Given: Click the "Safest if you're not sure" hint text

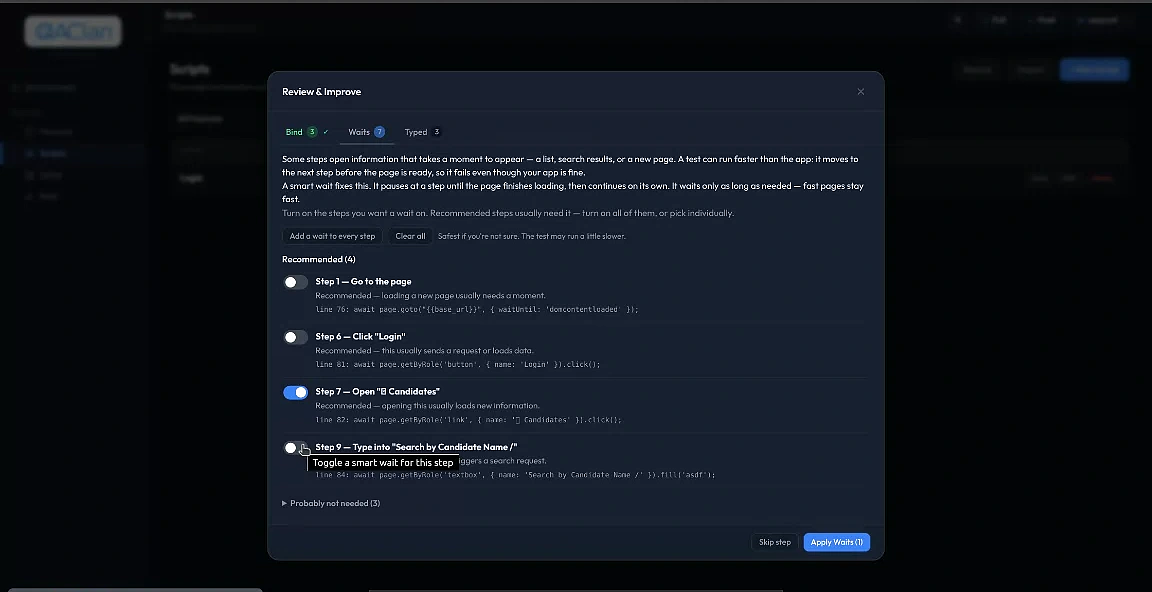Looking at the screenshot, I should [532, 237].
